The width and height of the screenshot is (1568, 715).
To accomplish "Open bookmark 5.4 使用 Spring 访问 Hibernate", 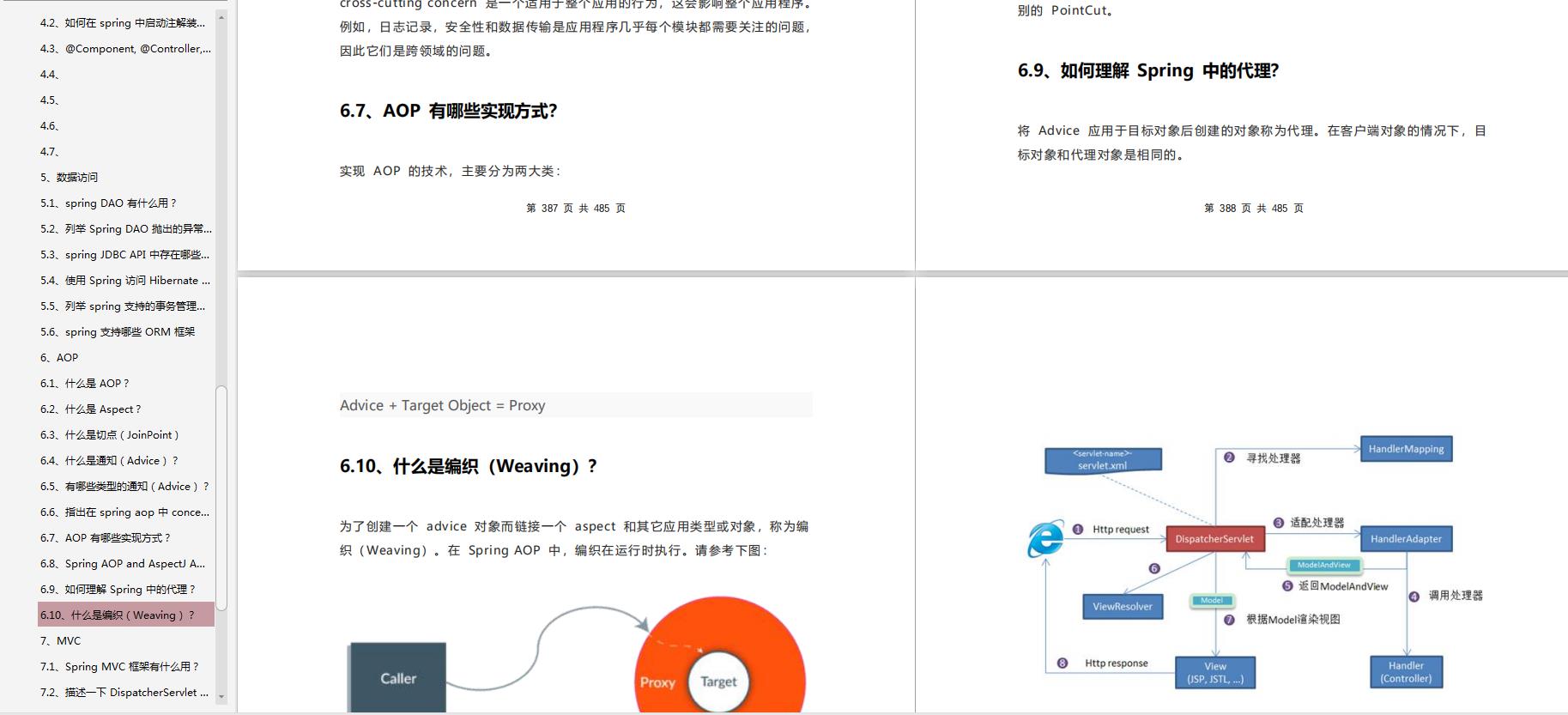I will click(x=124, y=281).
